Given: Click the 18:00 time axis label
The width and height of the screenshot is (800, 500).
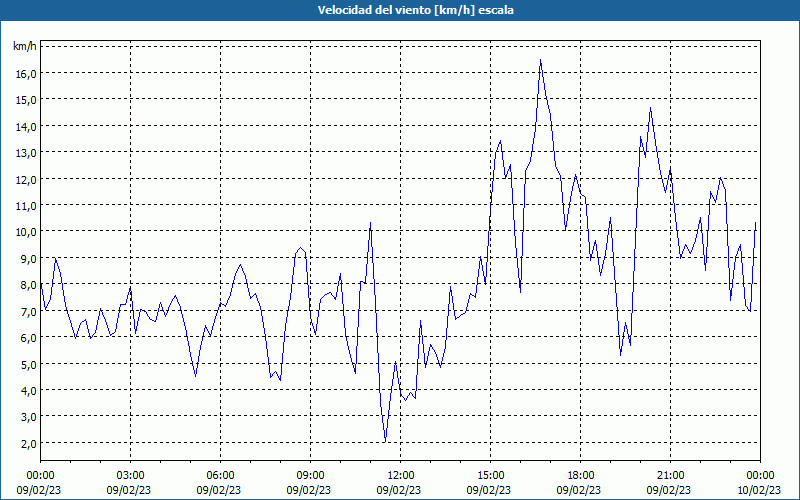Looking at the screenshot, I should 580,476.
